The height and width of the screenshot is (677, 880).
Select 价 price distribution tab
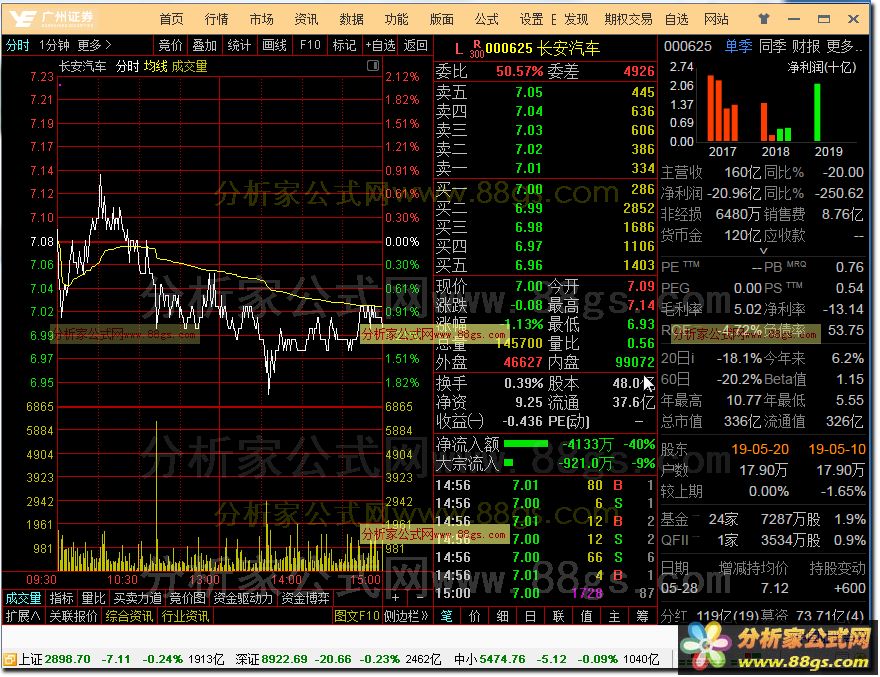pos(474,616)
